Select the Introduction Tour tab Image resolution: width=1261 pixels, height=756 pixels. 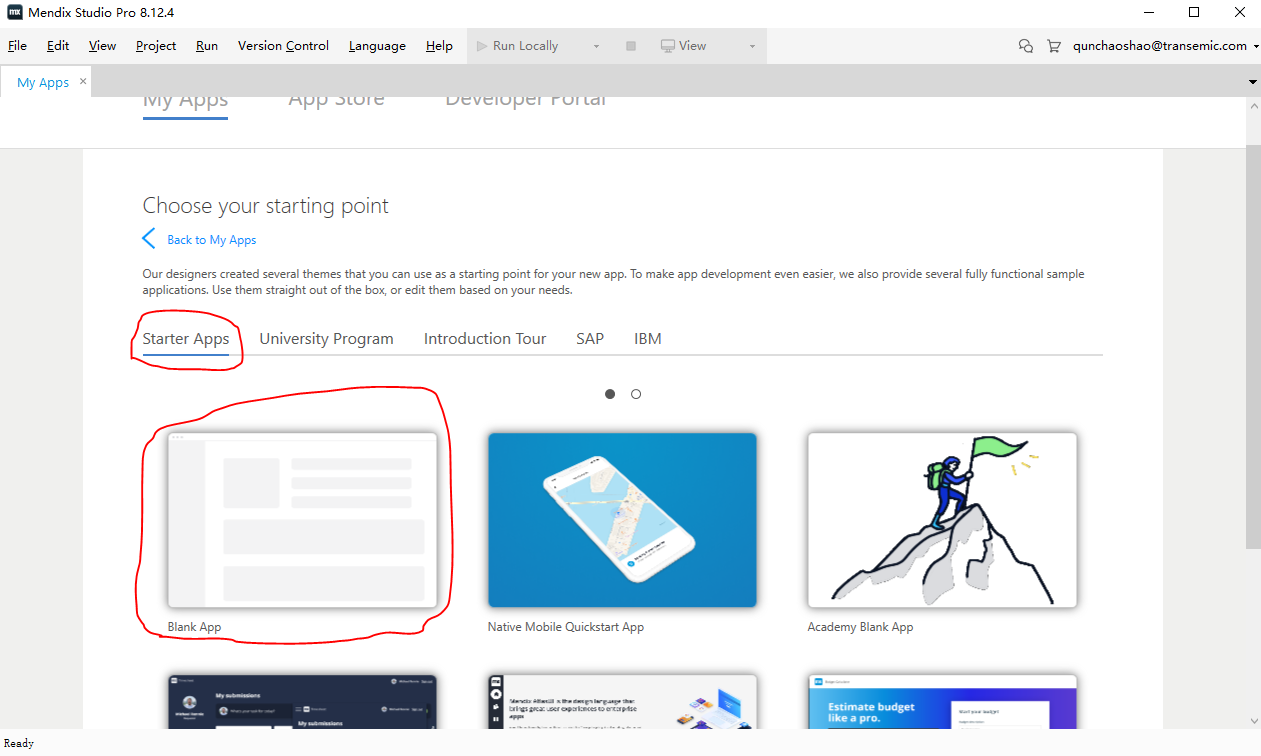tap(485, 339)
